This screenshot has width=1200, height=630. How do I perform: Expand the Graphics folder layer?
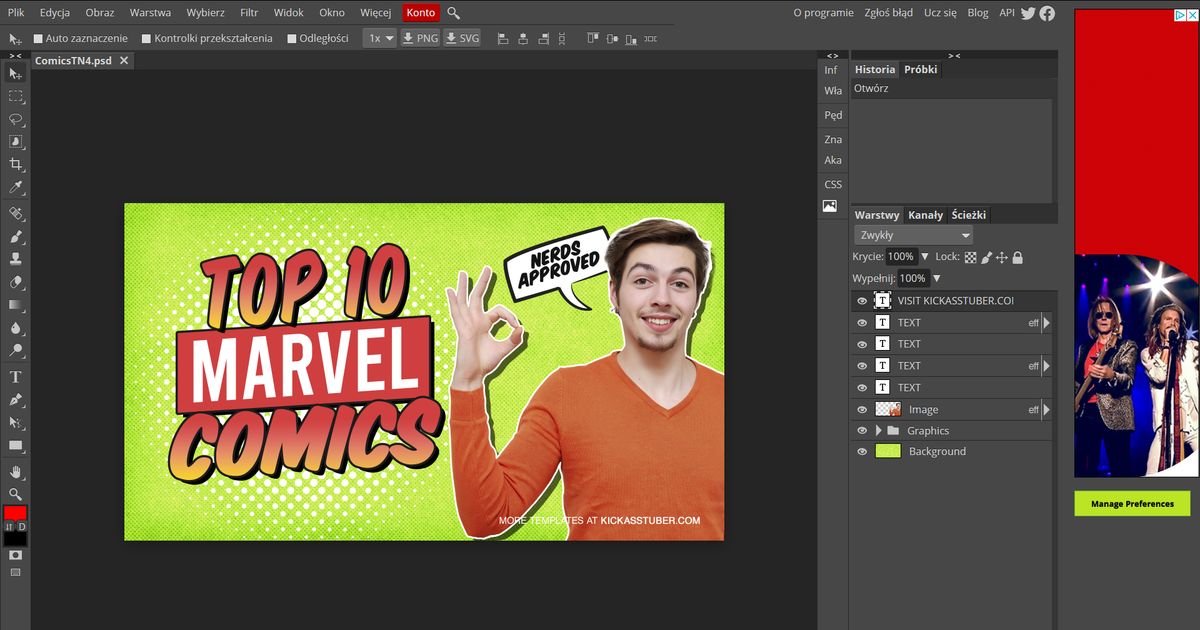879,431
